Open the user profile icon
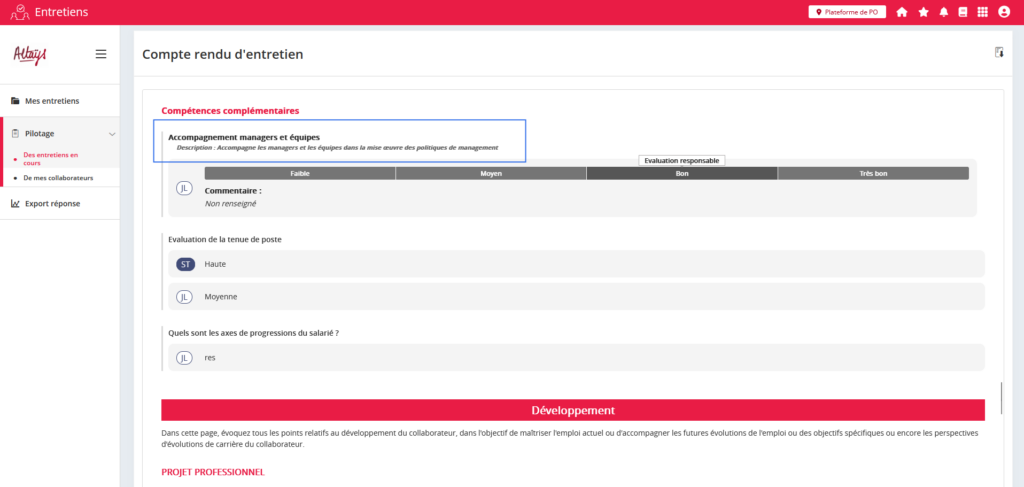 point(1004,12)
